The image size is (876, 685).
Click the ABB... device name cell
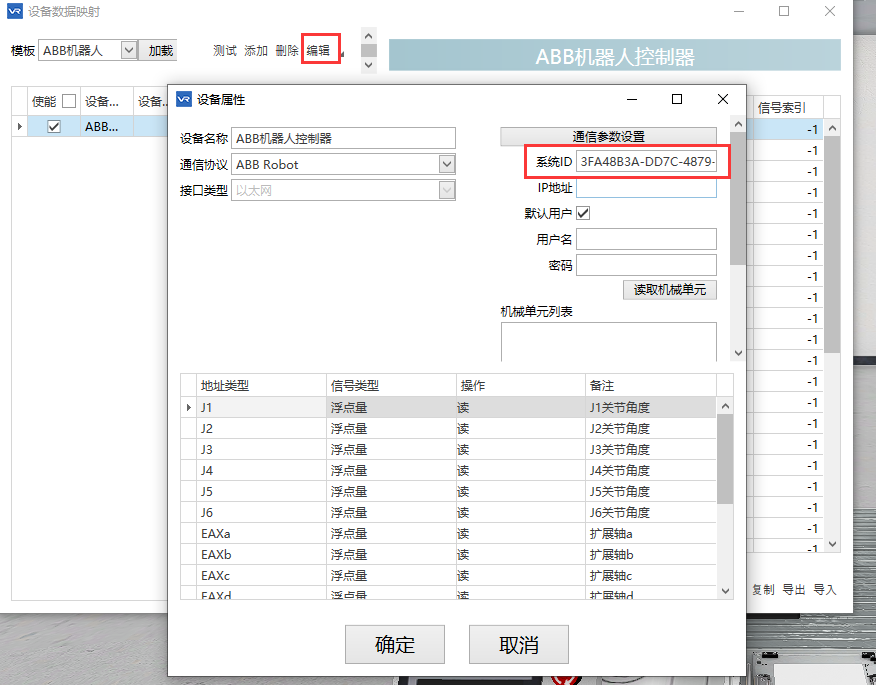107,127
